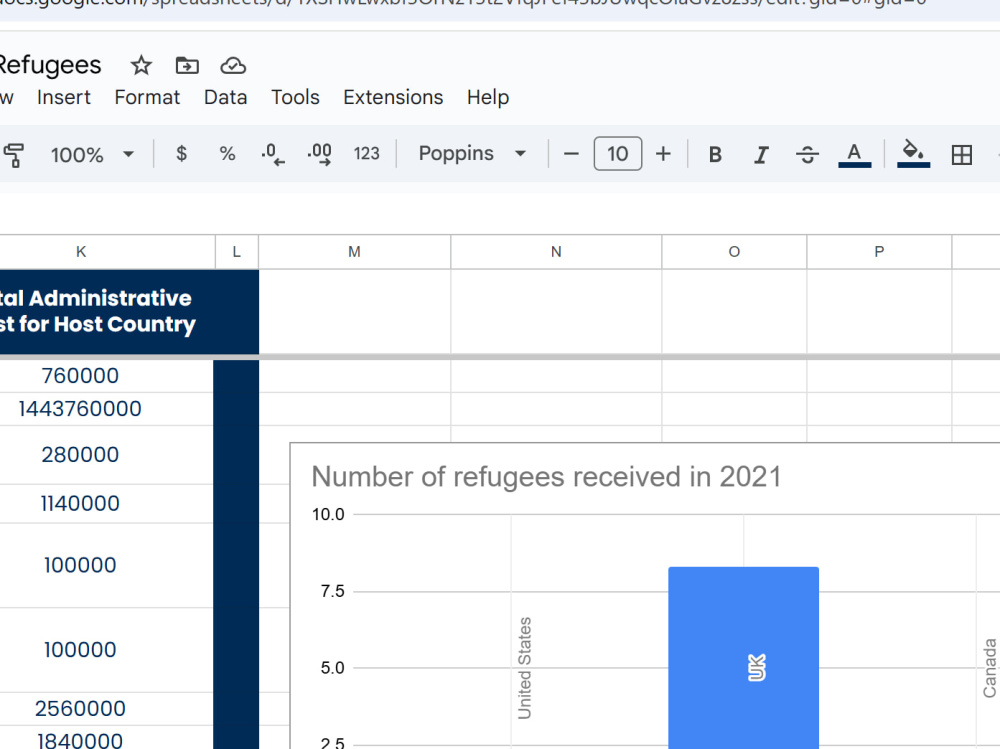Open fill color picker
Screen dimensions: 1000x749
[x=913, y=154]
